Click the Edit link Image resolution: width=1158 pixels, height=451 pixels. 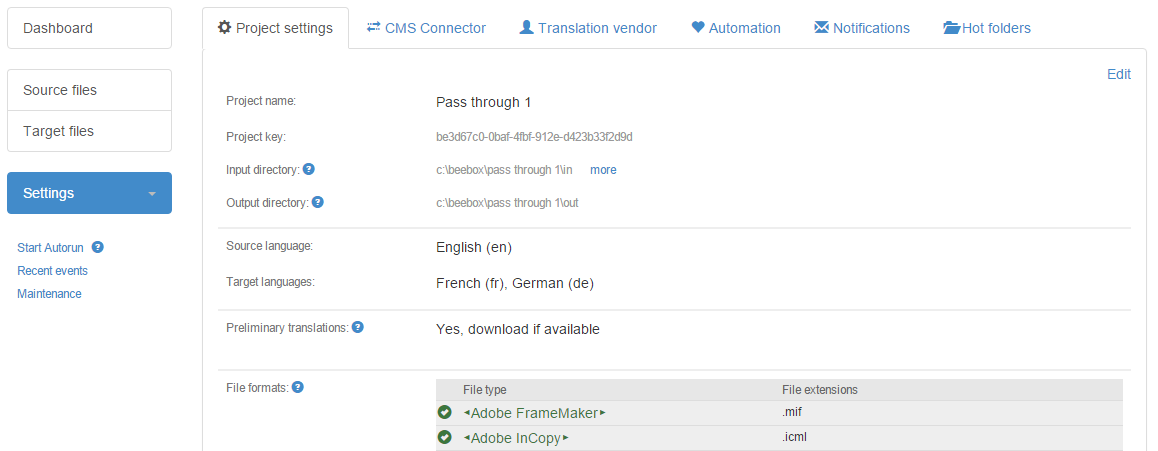[x=1118, y=74]
